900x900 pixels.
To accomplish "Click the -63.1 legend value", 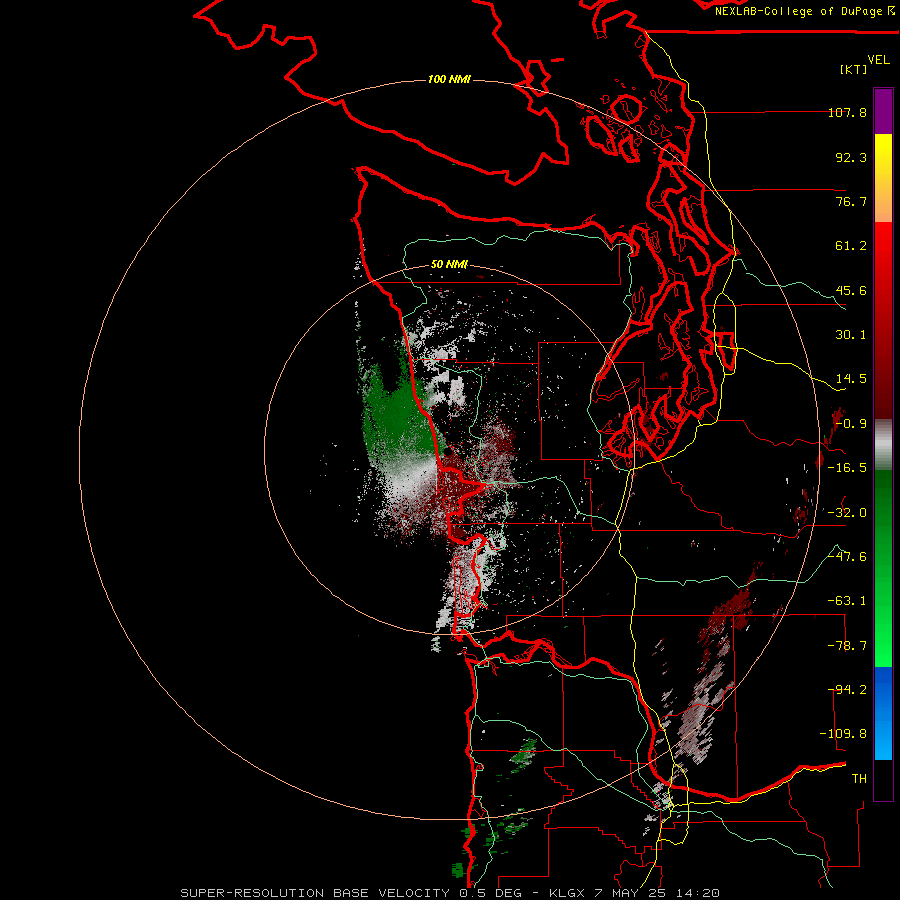I will (x=847, y=601).
